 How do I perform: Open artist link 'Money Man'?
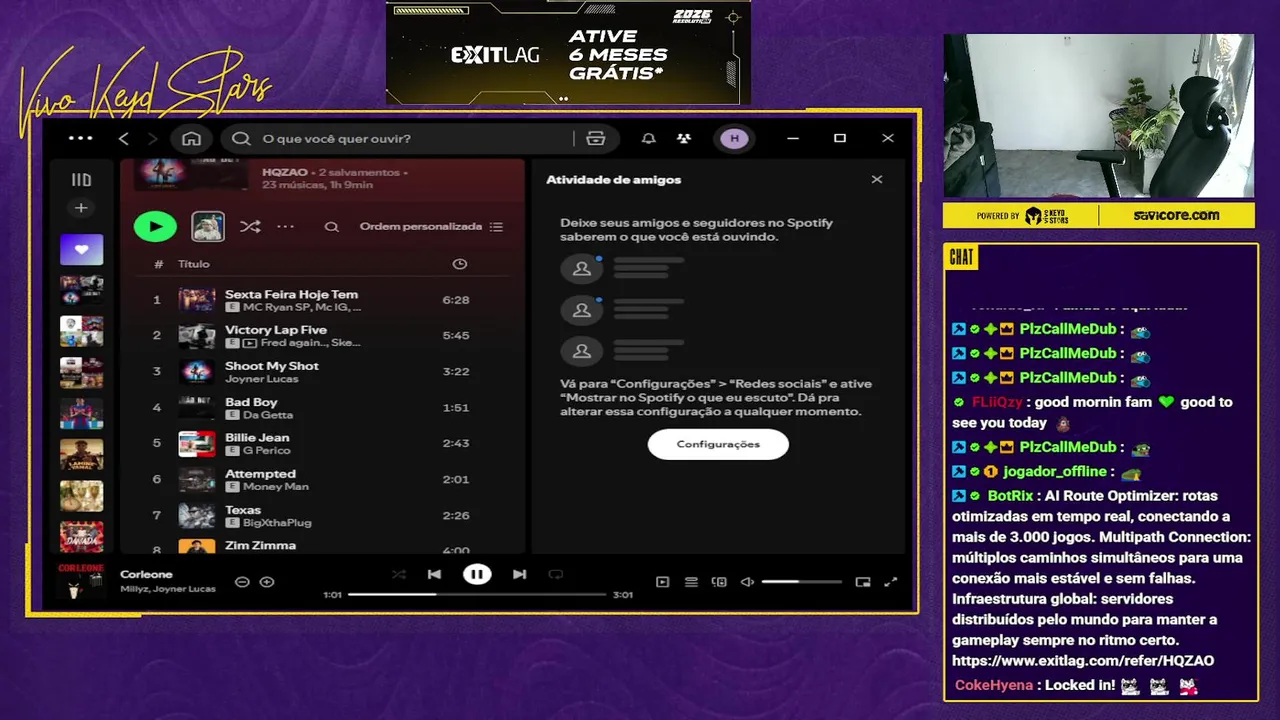[x=276, y=487]
